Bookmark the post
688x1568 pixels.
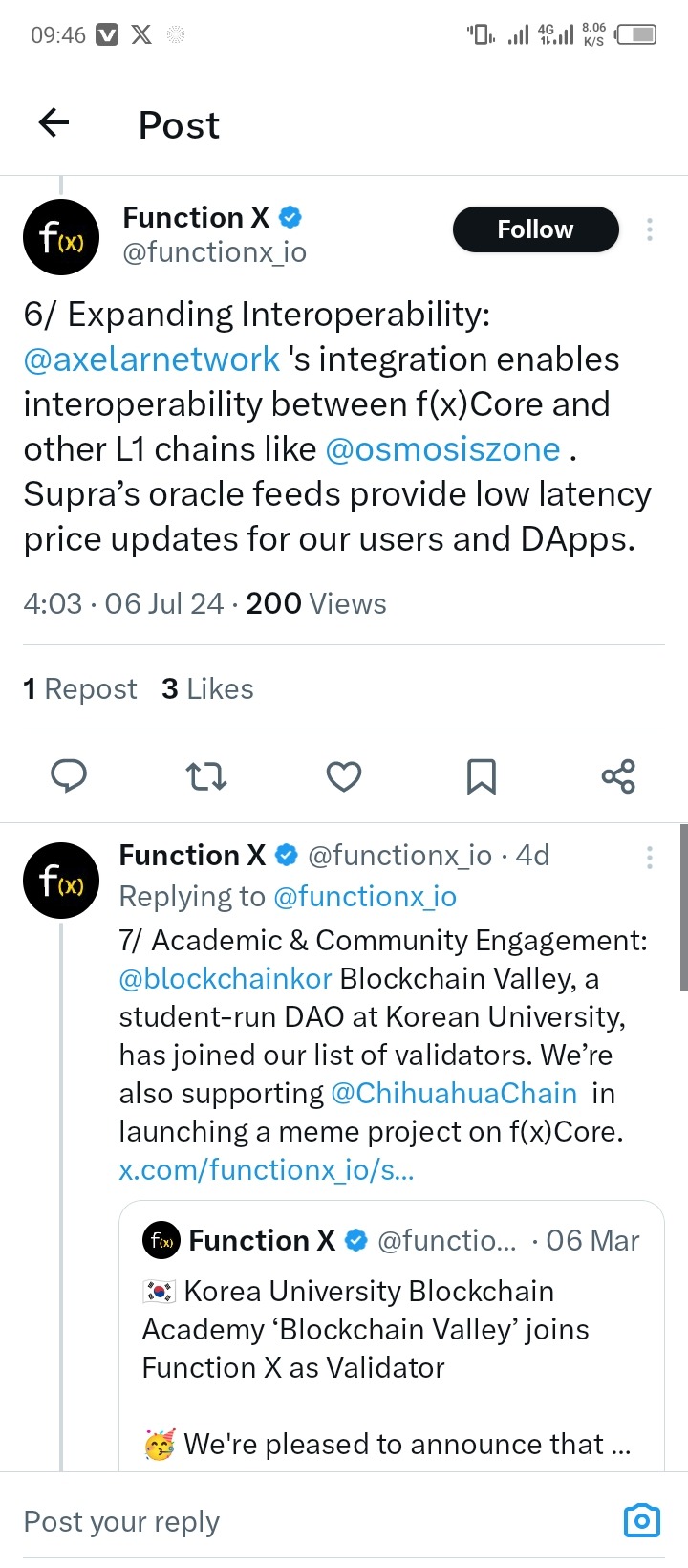[482, 776]
